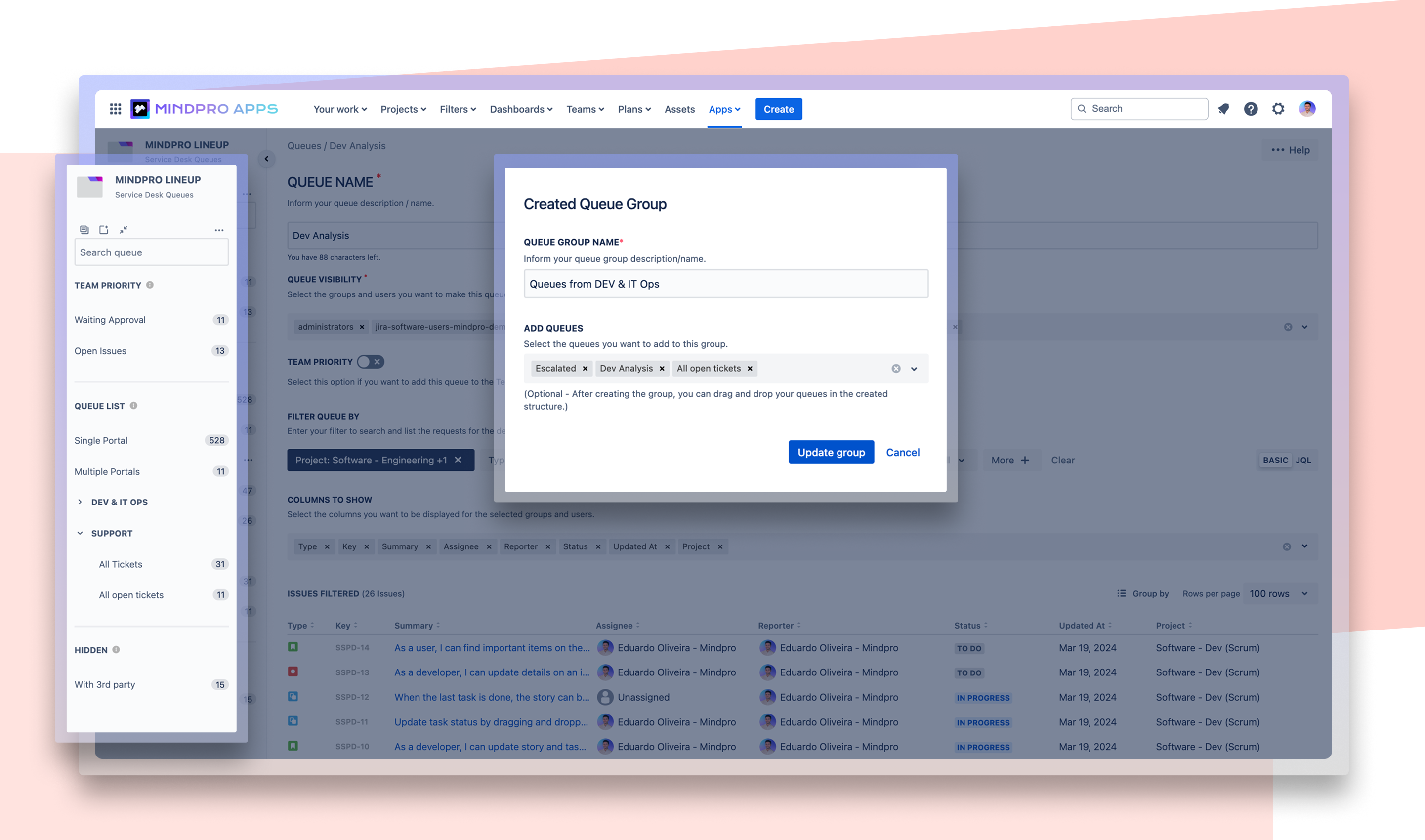Screen dimensions: 1425x840
Task: Collapse the sidebar with the arrow button
Action: coord(266,159)
